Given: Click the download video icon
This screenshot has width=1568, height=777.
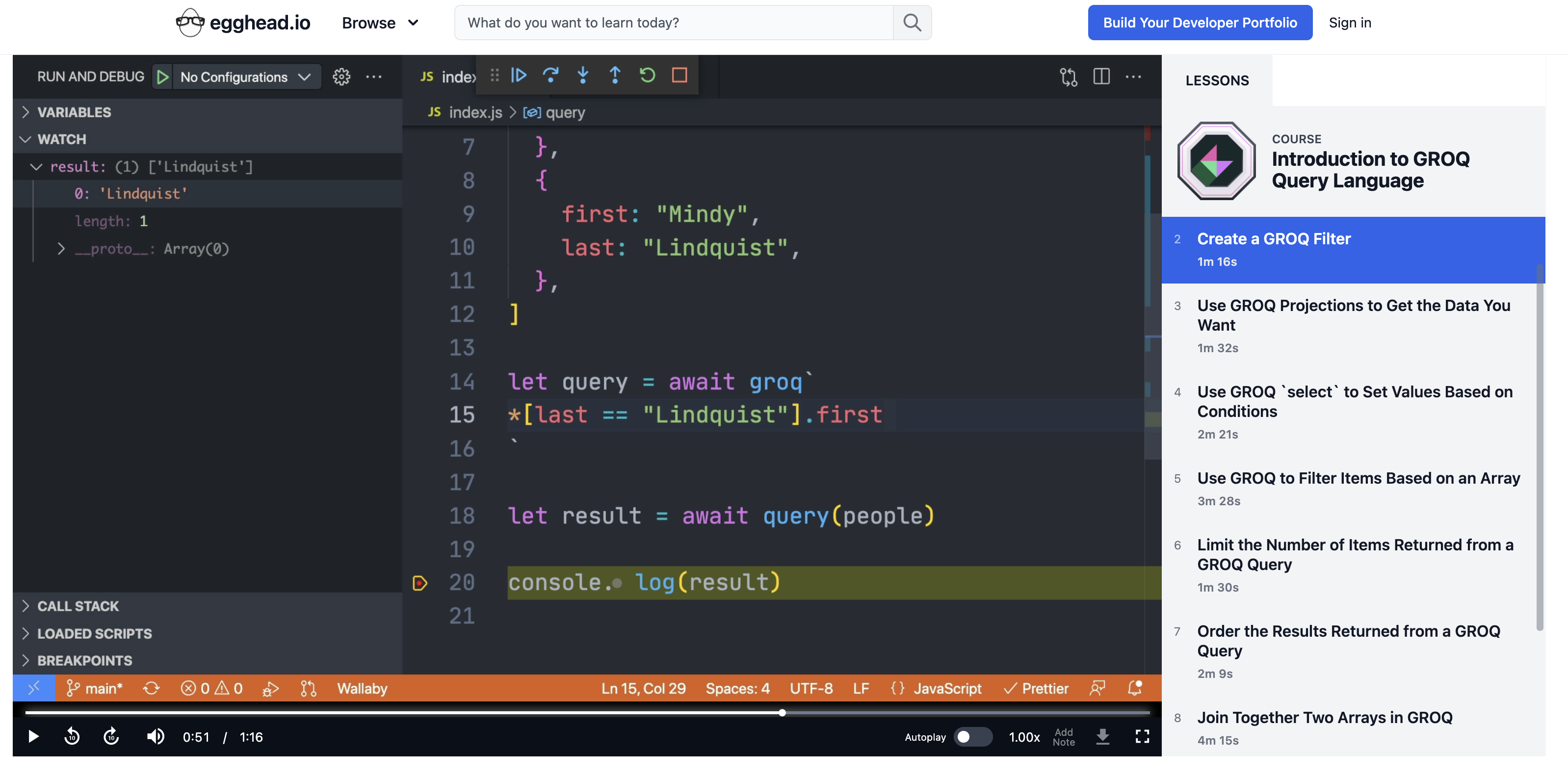Looking at the screenshot, I should [1103, 737].
